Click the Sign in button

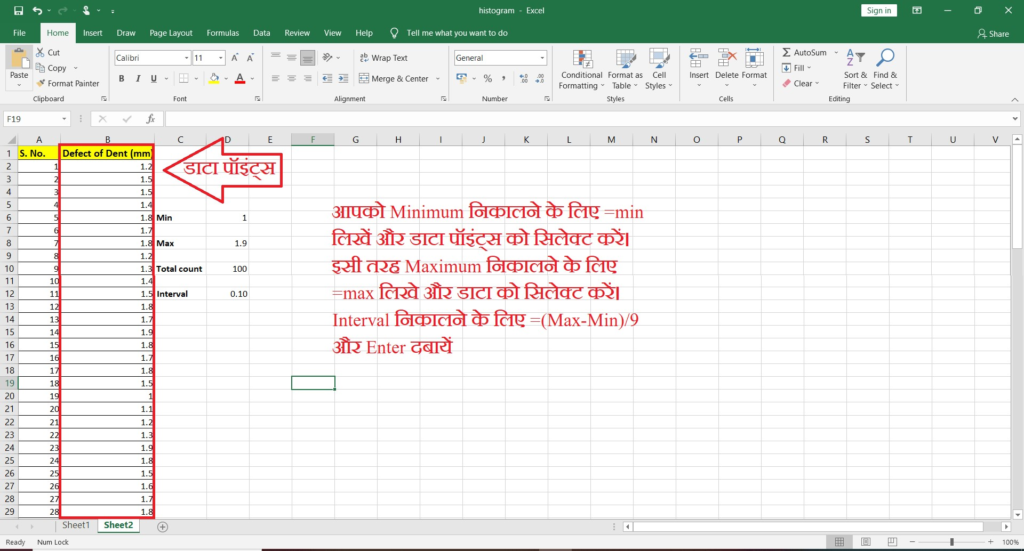click(878, 10)
